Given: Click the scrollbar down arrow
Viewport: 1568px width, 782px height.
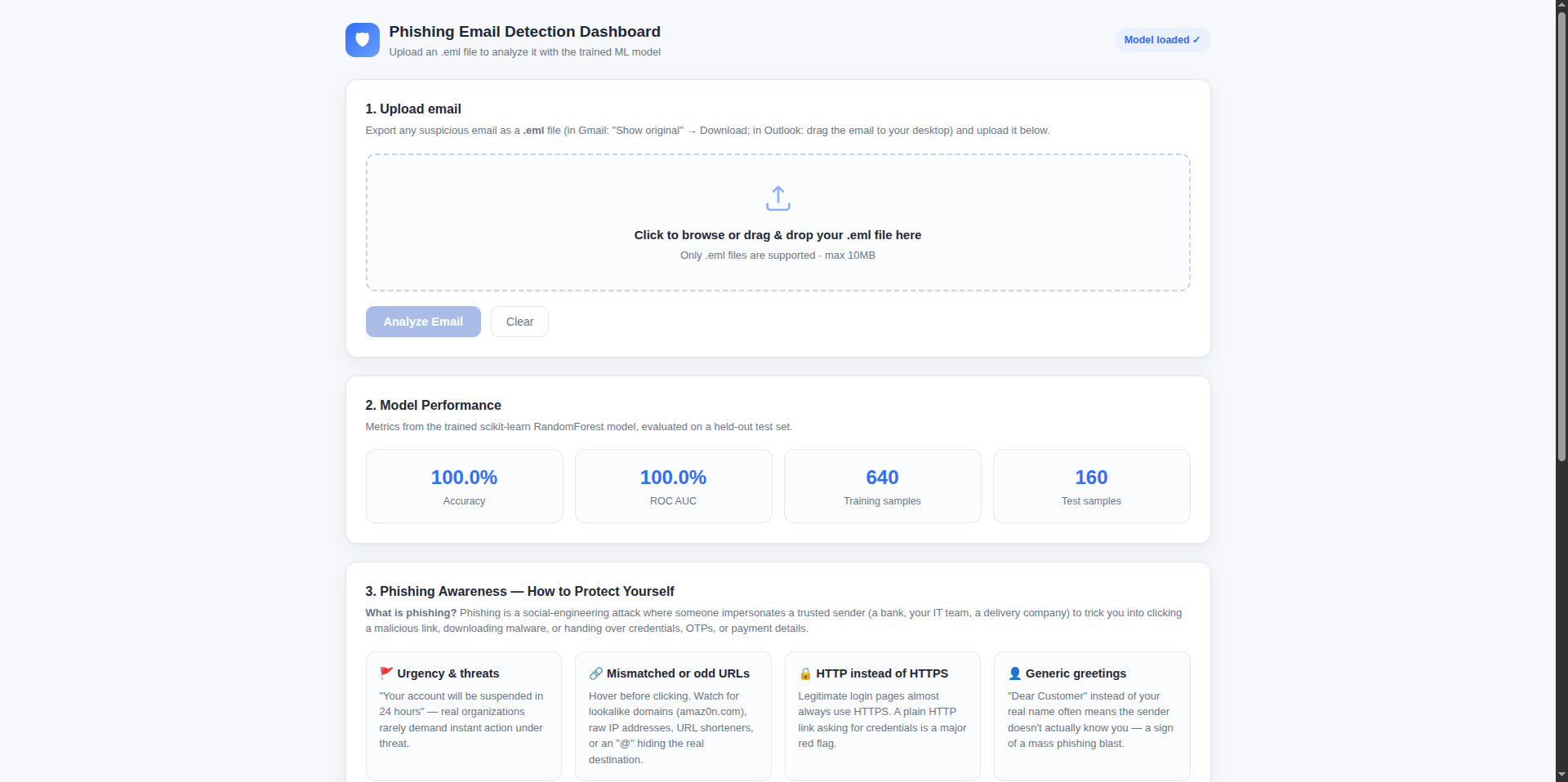Looking at the screenshot, I should [x=1561, y=775].
